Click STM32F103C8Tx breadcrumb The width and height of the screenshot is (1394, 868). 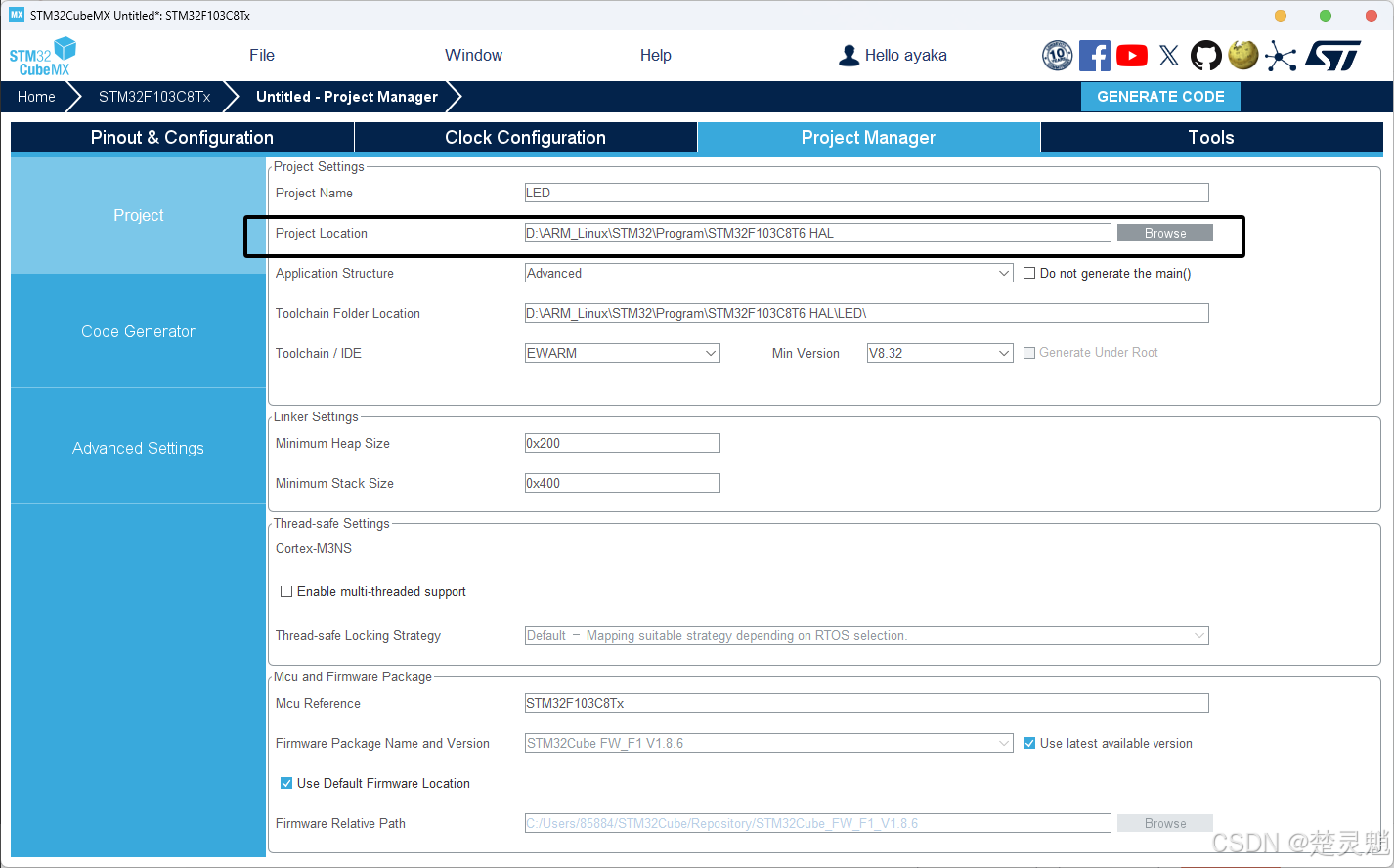154,97
